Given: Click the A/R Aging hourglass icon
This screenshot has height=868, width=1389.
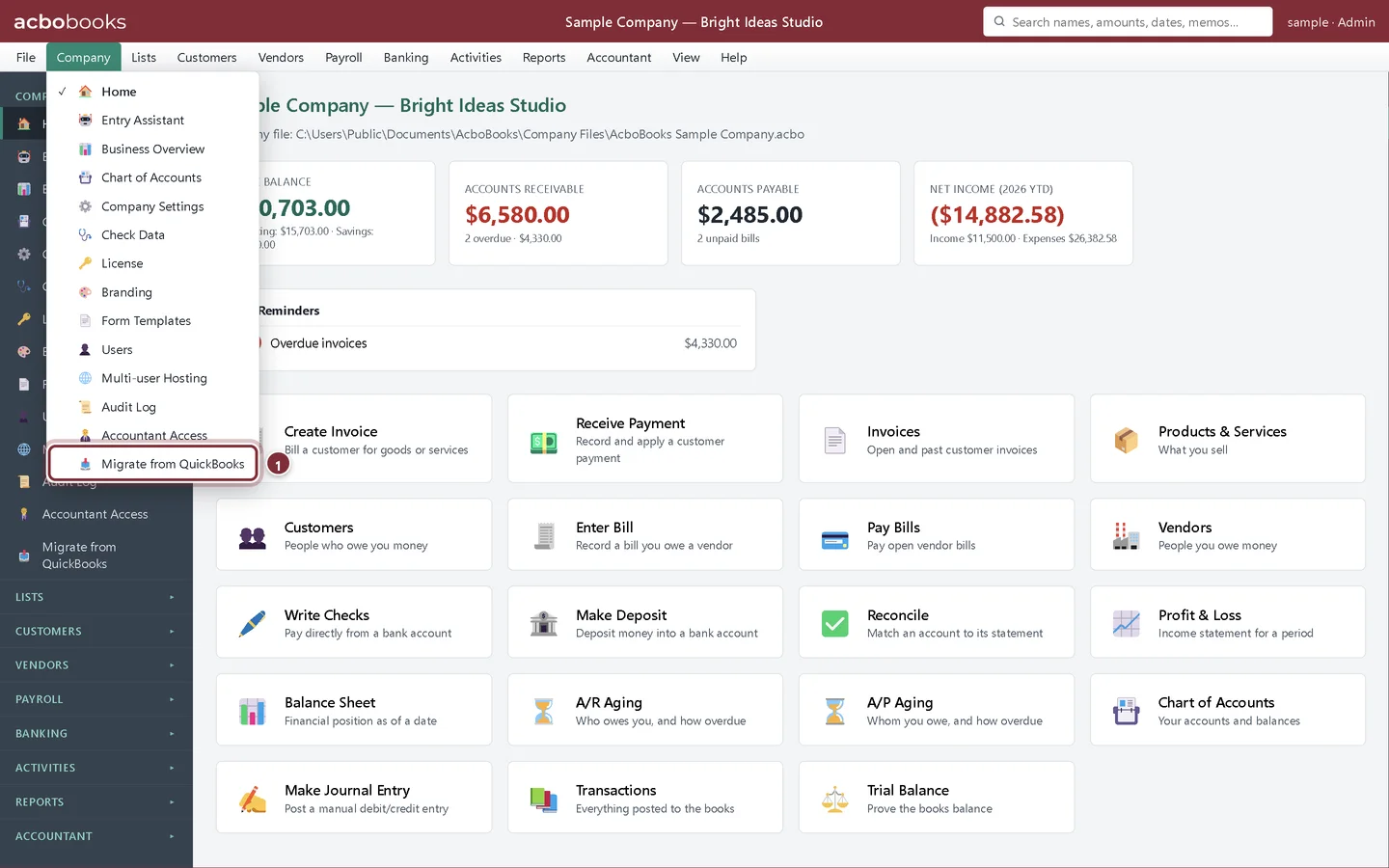Looking at the screenshot, I should pos(544,712).
